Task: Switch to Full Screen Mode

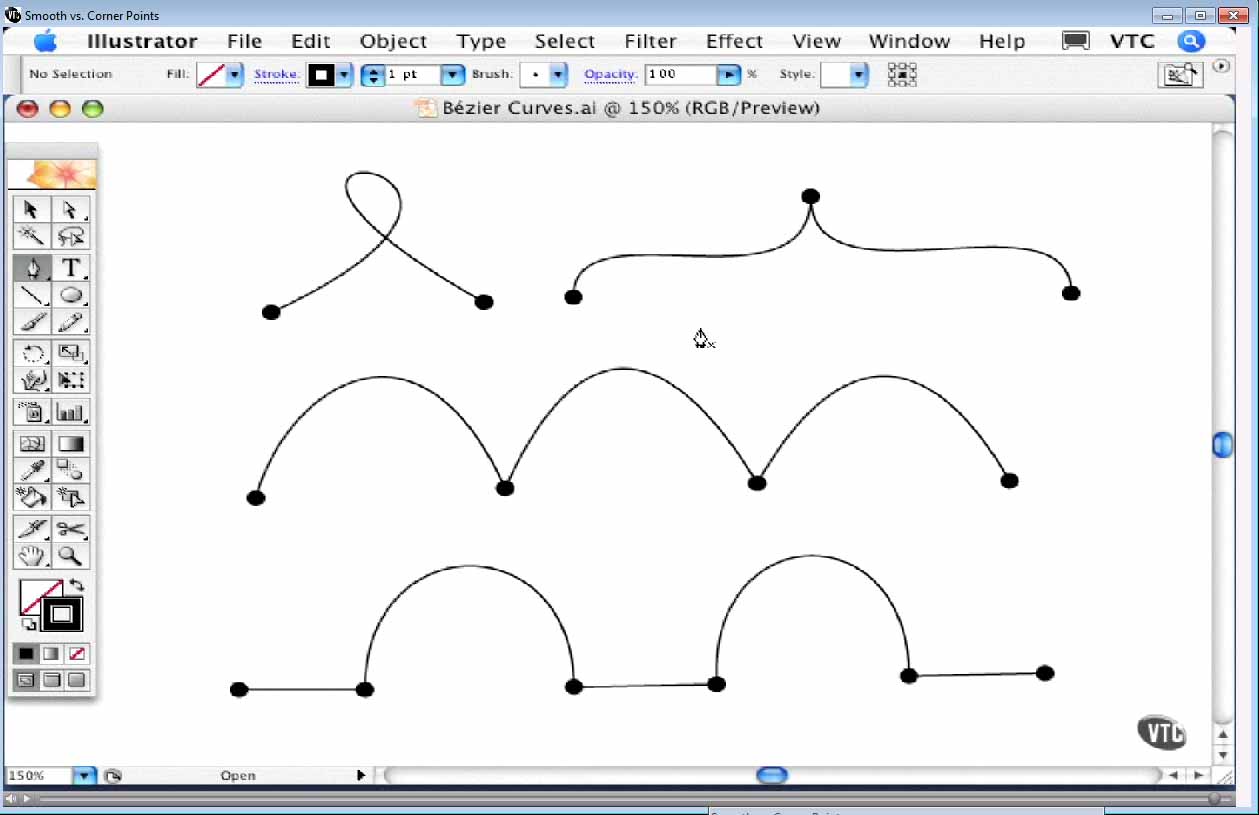Action: 77,680
